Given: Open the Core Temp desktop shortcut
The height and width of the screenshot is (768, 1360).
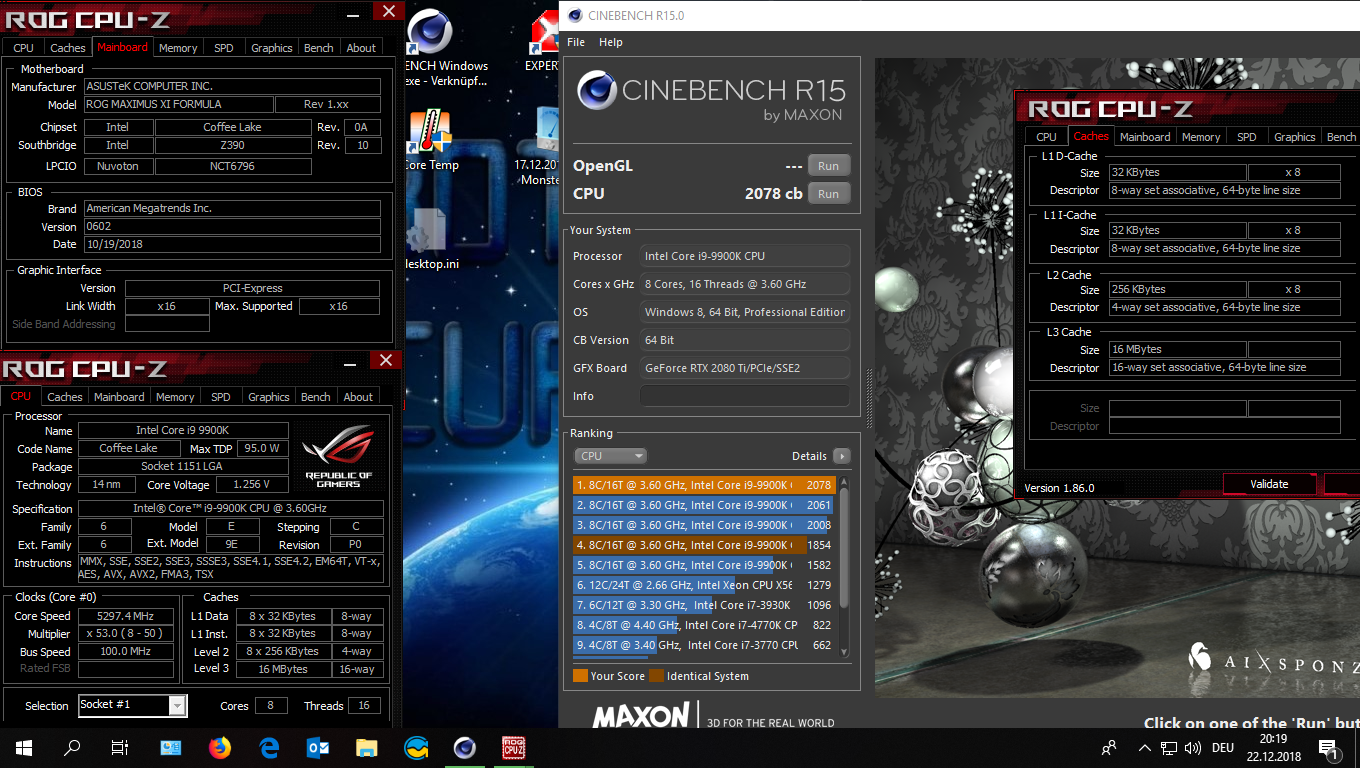Looking at the screenshot, I should click(x=431, y=131).
